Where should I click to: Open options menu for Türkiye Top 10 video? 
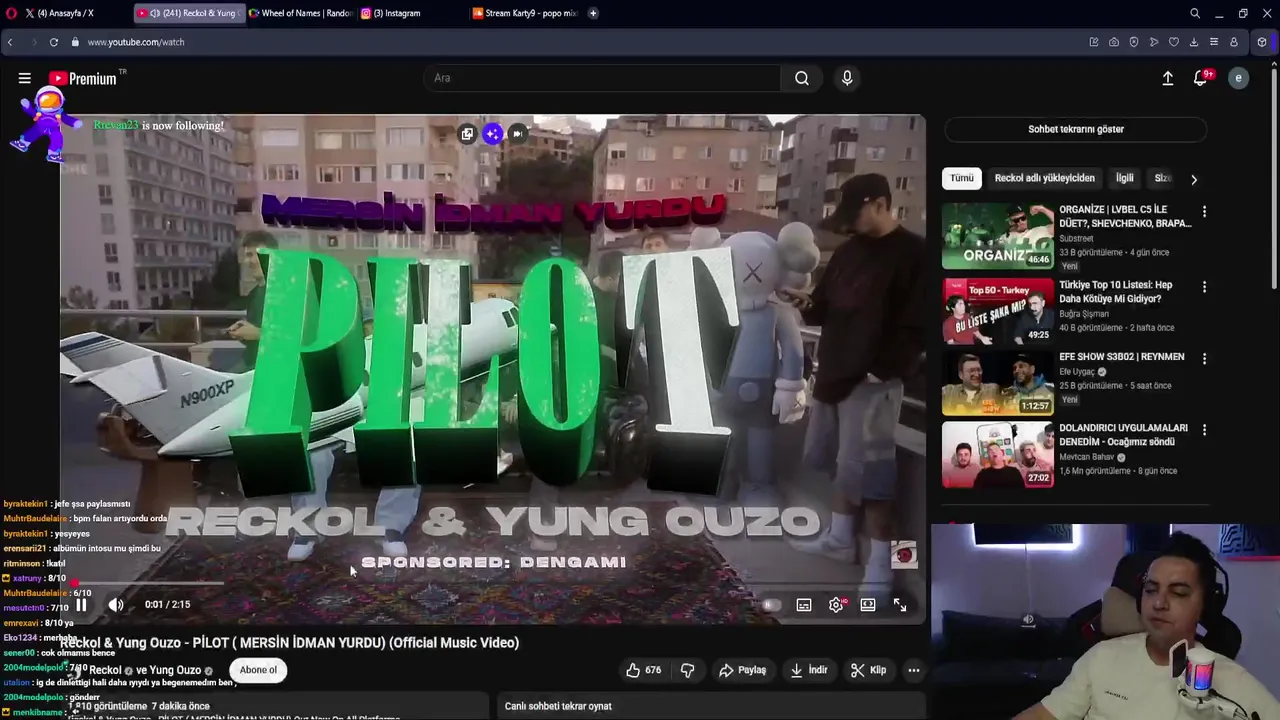[x=1204, y=287]
